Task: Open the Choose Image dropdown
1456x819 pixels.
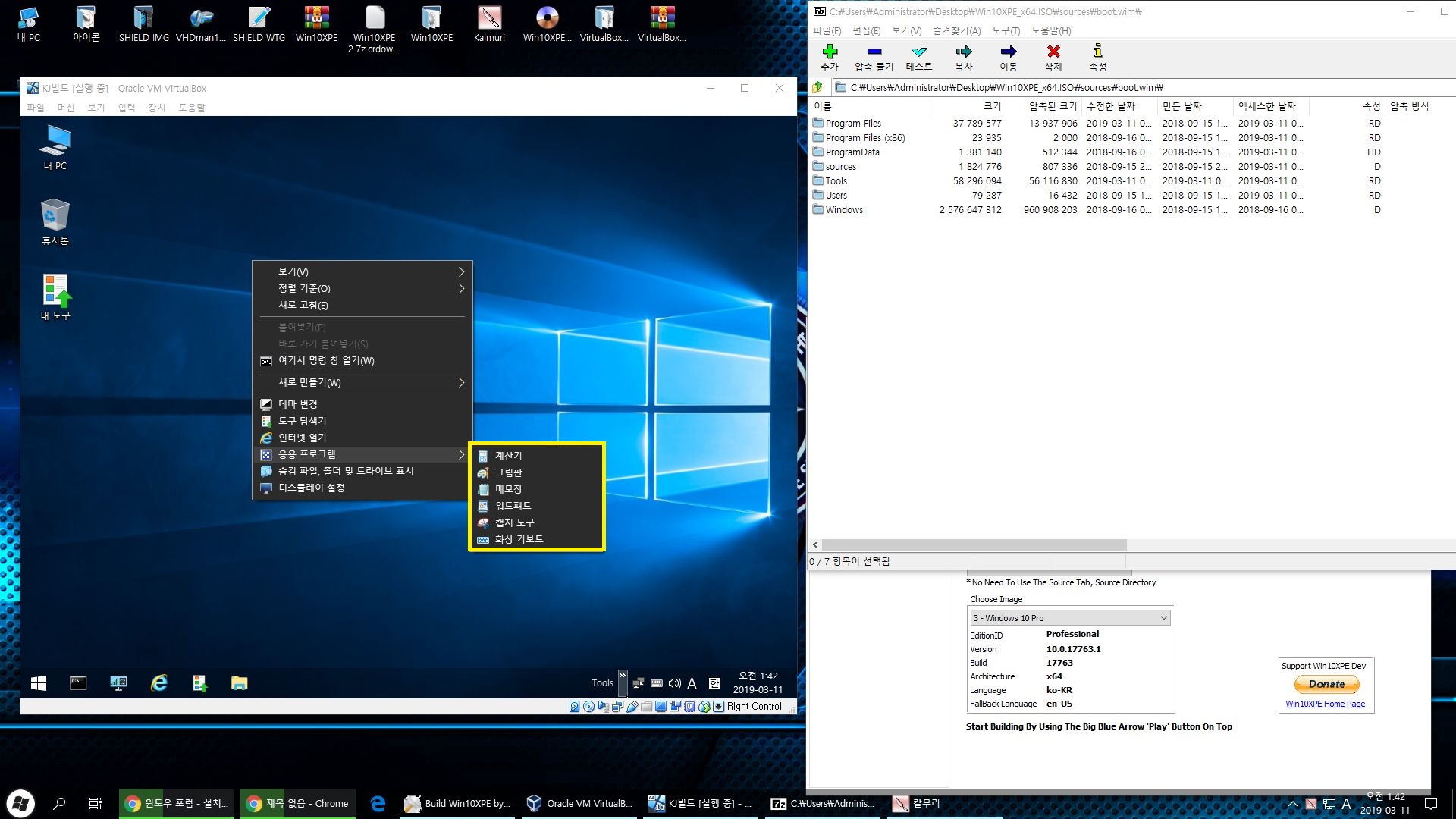Action: (1070, 618)
